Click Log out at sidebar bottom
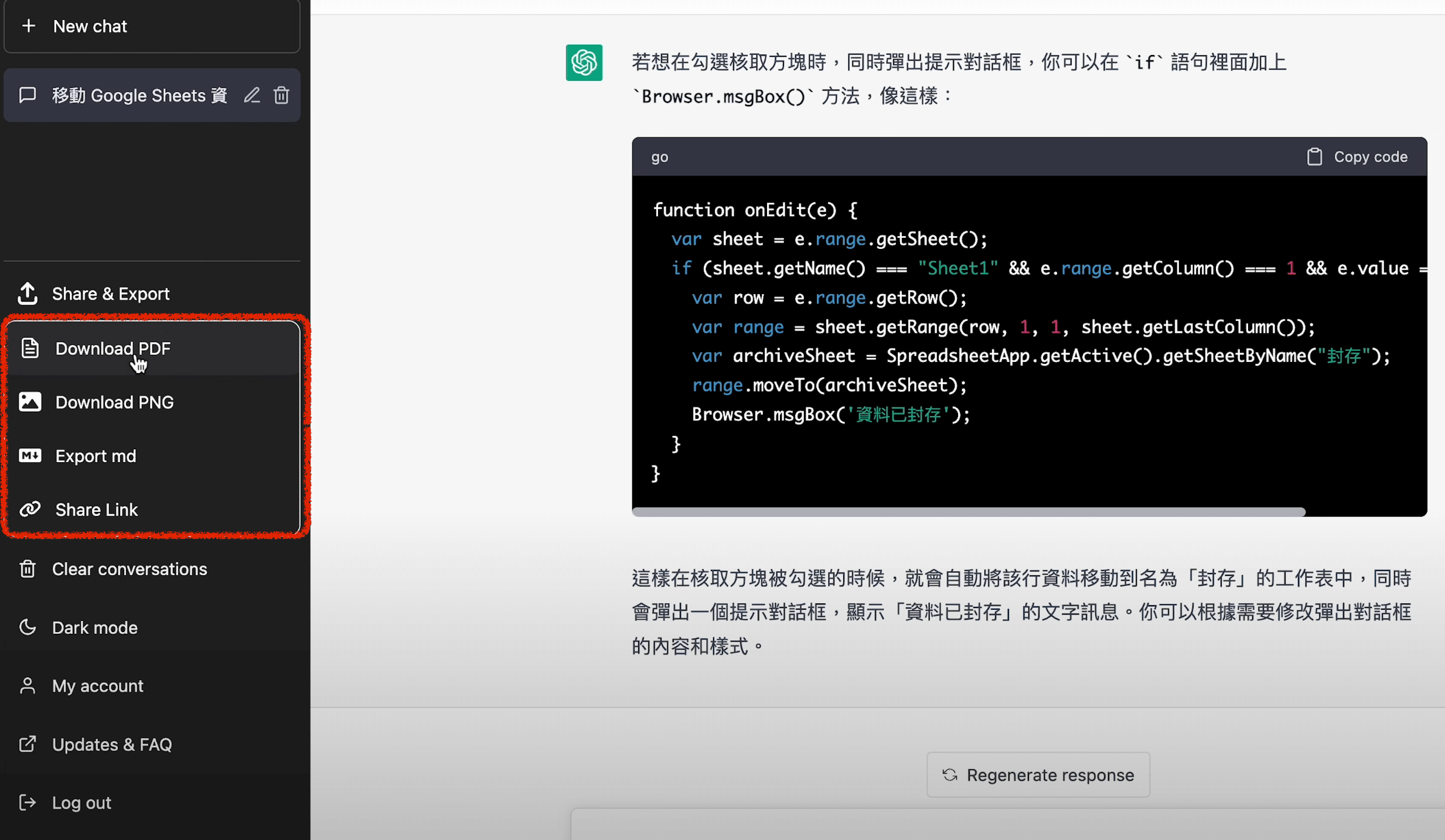This screenshot has width=1445, height=840. point(81,803)
